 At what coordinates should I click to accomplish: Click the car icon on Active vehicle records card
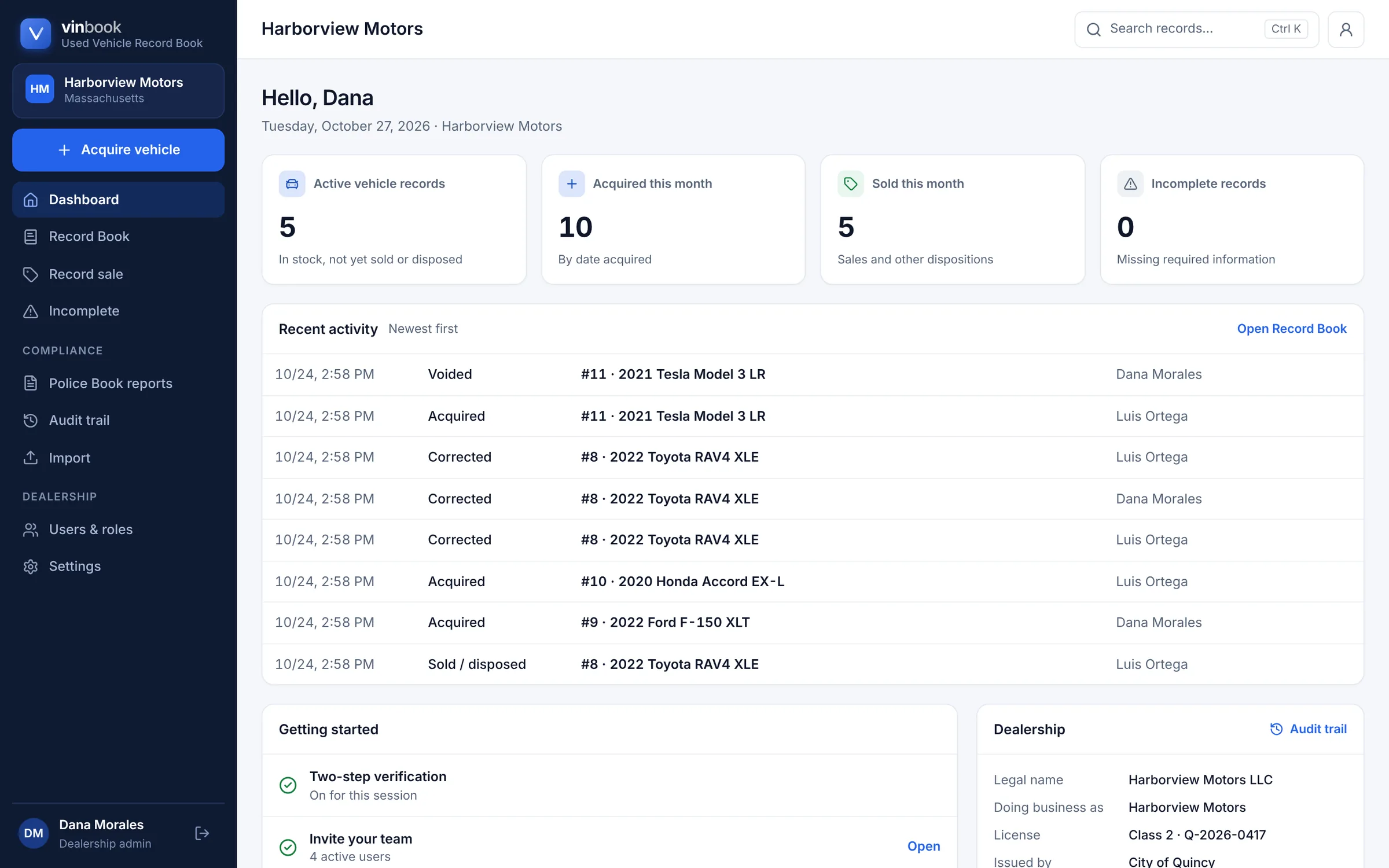[x=292, y=183]
